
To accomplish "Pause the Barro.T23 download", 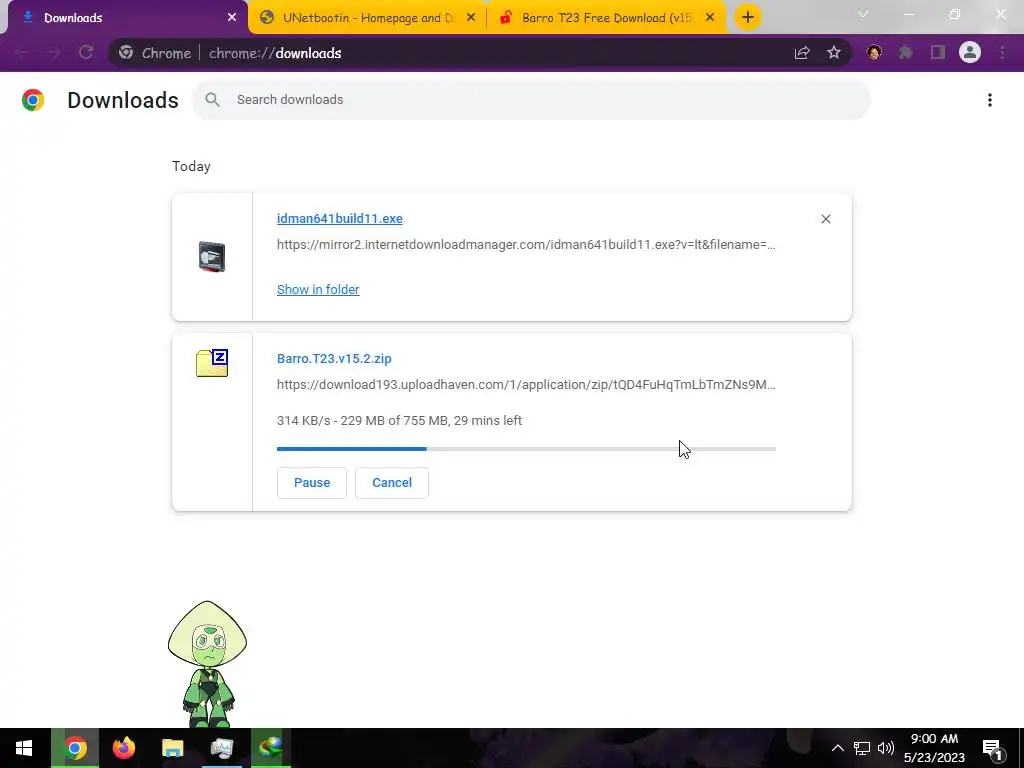I will click(x=312, y=483).
